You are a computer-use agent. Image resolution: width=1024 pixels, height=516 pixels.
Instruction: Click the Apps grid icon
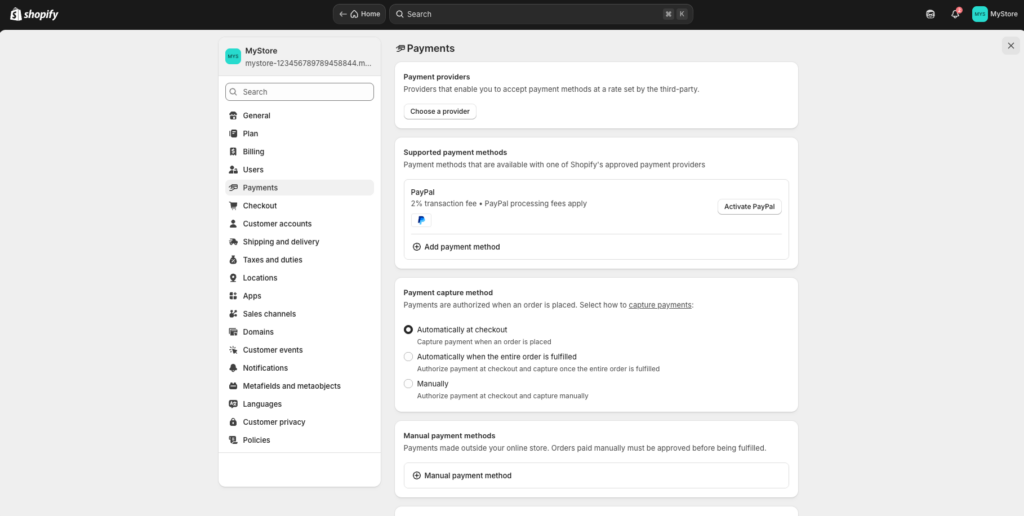tap(233, 296)
